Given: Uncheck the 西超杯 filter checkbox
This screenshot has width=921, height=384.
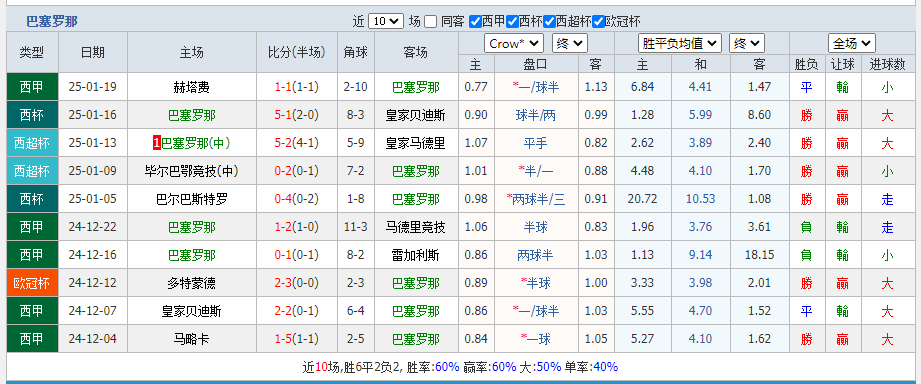Looking at the screenshot, I should click(x=549, y=22).
